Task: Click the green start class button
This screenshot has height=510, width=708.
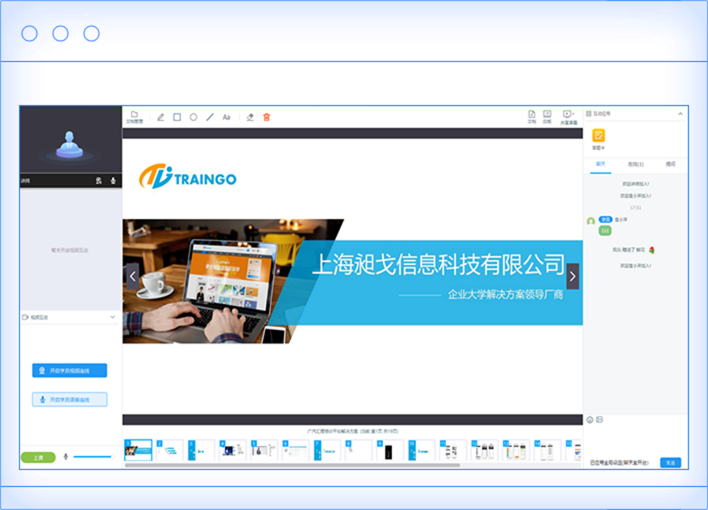Action: [38, 457]
